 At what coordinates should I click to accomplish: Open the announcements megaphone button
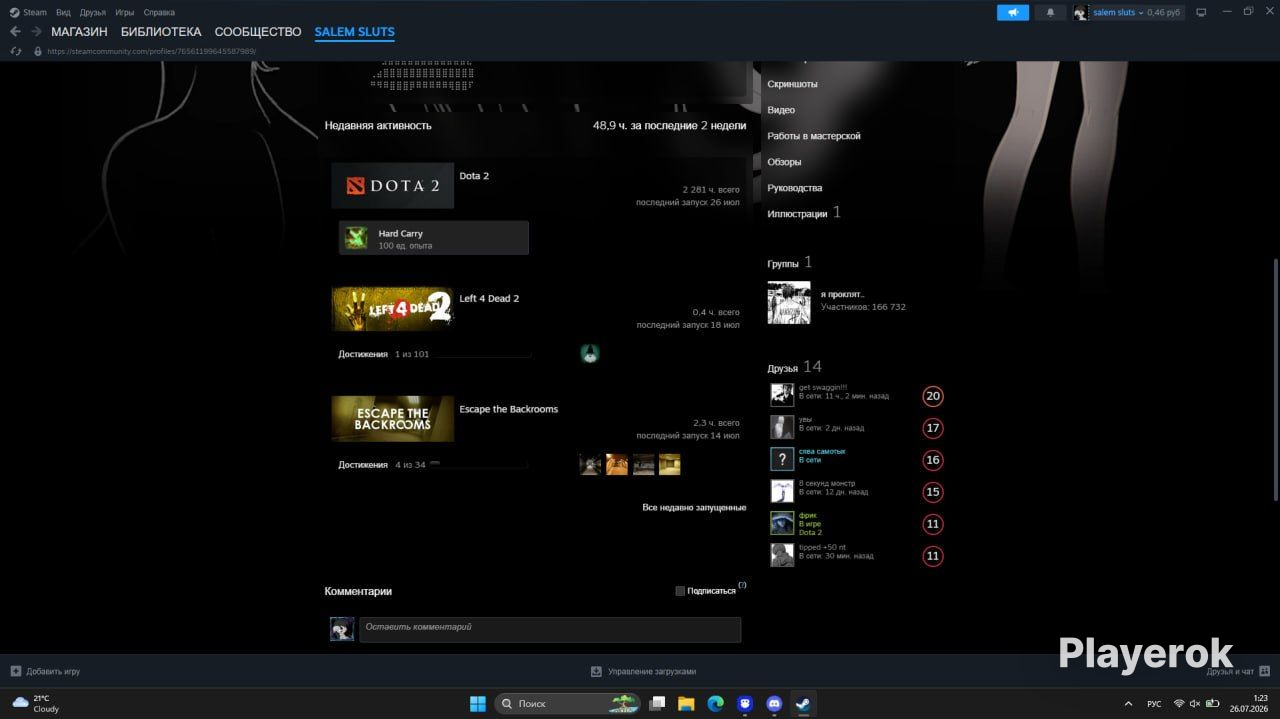tap(1013, 12)
